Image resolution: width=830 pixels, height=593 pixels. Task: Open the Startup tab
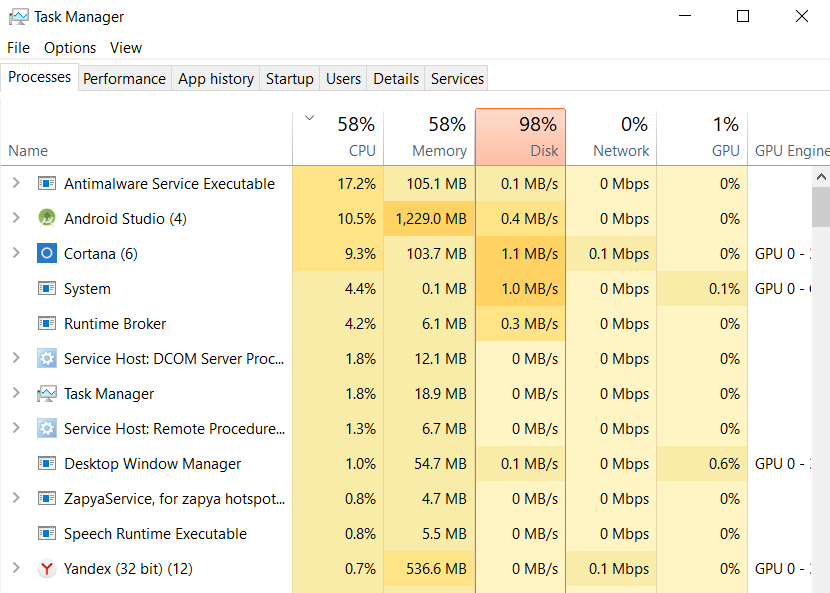click(x=289, y=79)
